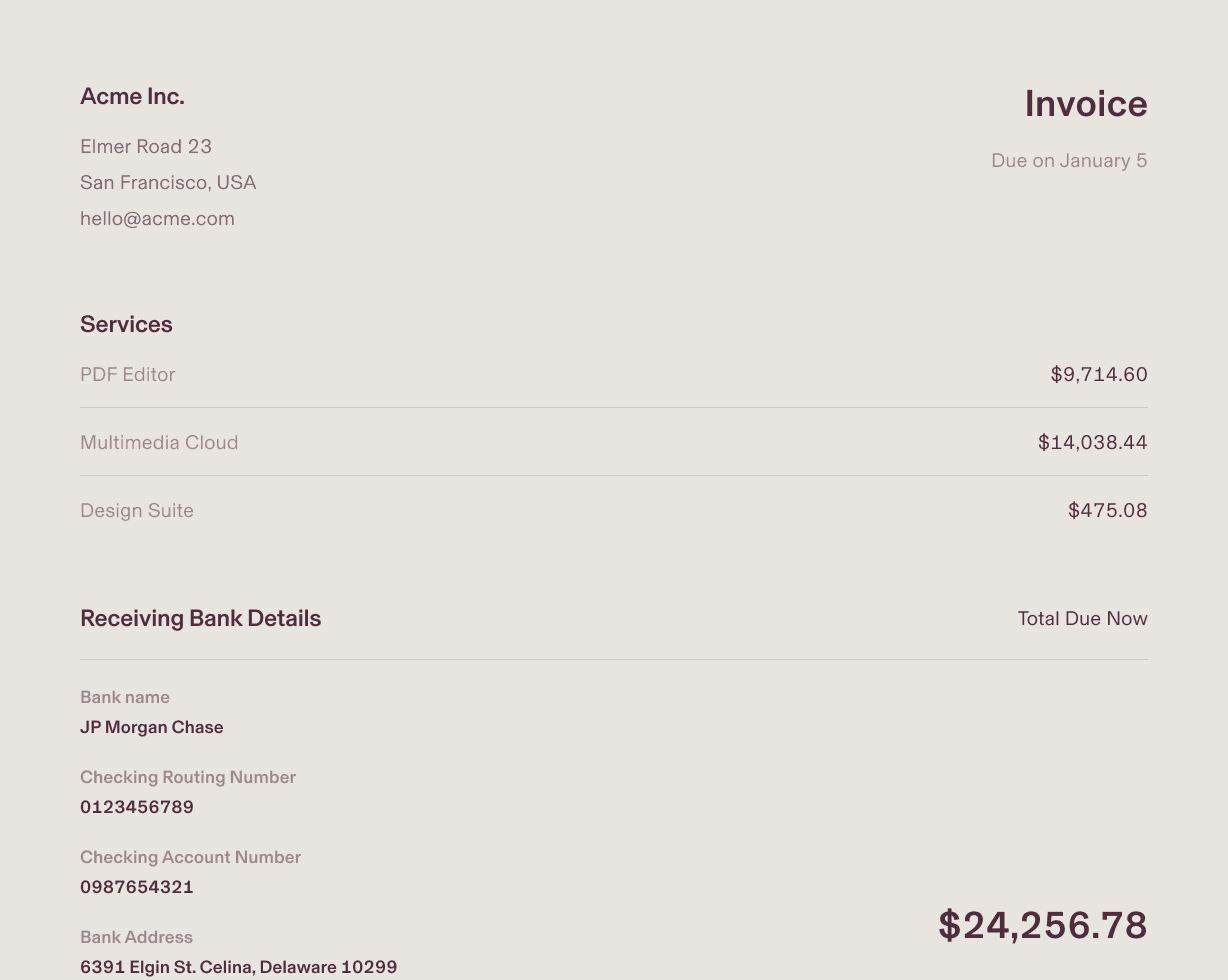This screenshot has height=980, width=1228.
Task: Click the $475.08 Design Suite amount
Action: click(x=1107, y=511)
